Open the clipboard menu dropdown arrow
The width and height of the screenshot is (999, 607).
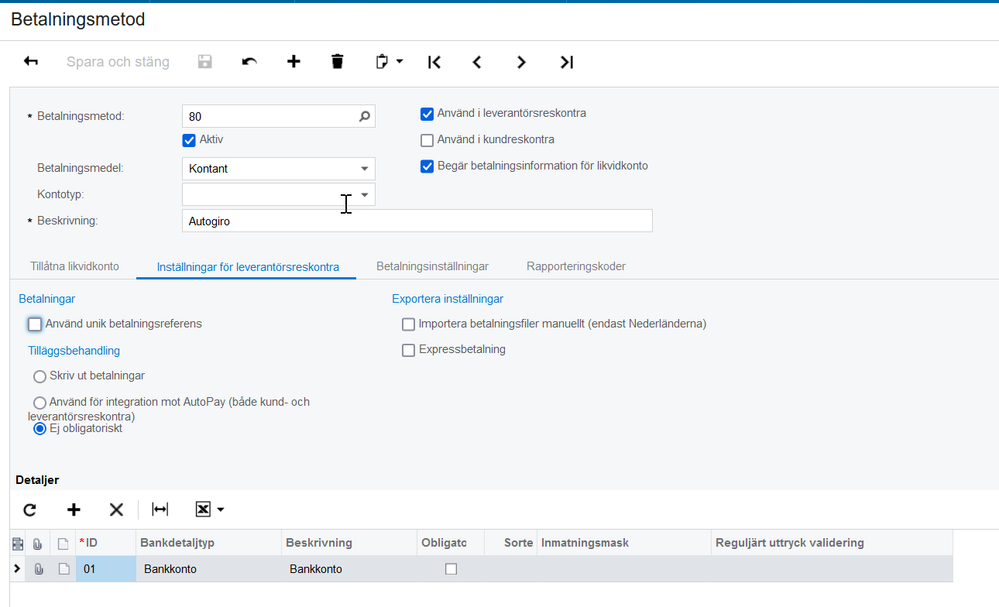399,62
